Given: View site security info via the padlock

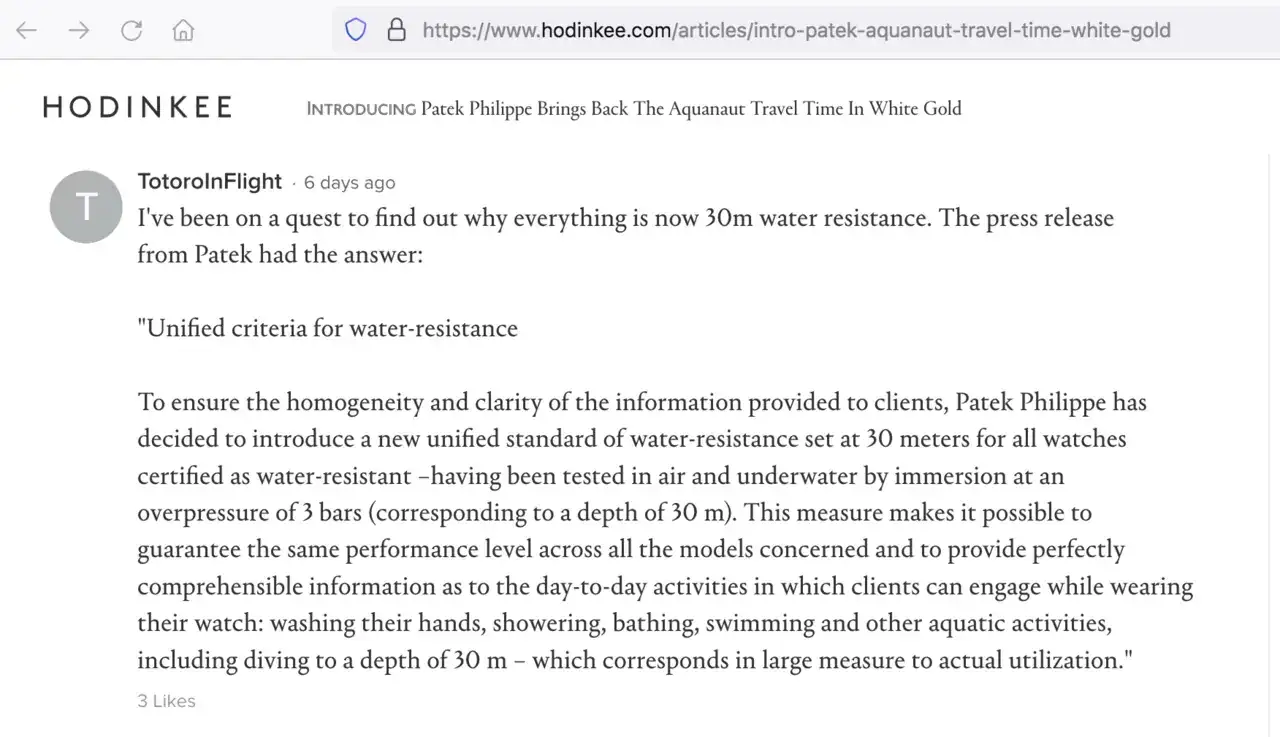Looking at the screenshot, I should (x=397, y=30).
